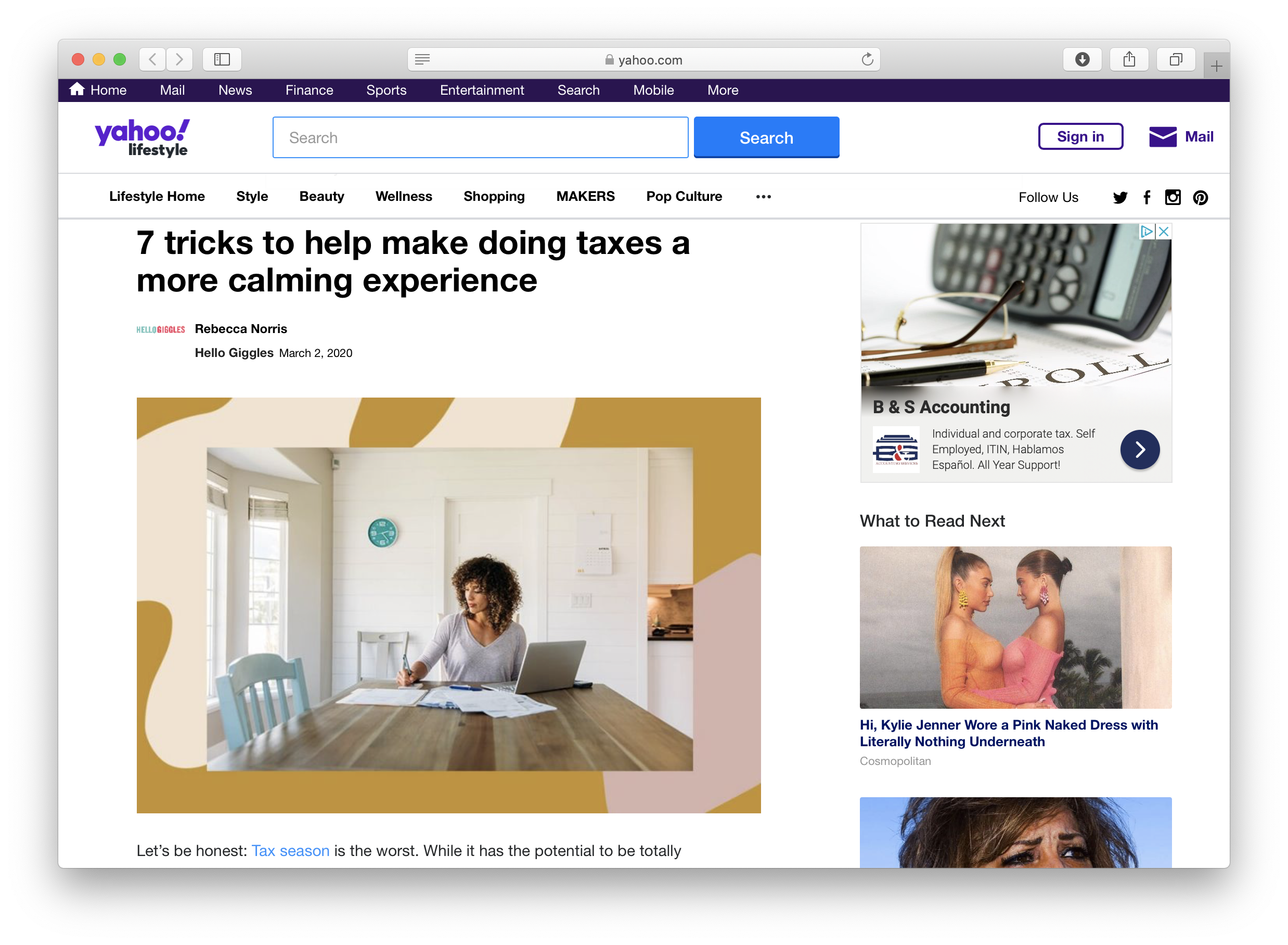Show Safari downloads icon
Viewport: 1288px width, 945px height.
coord(1081,59)
